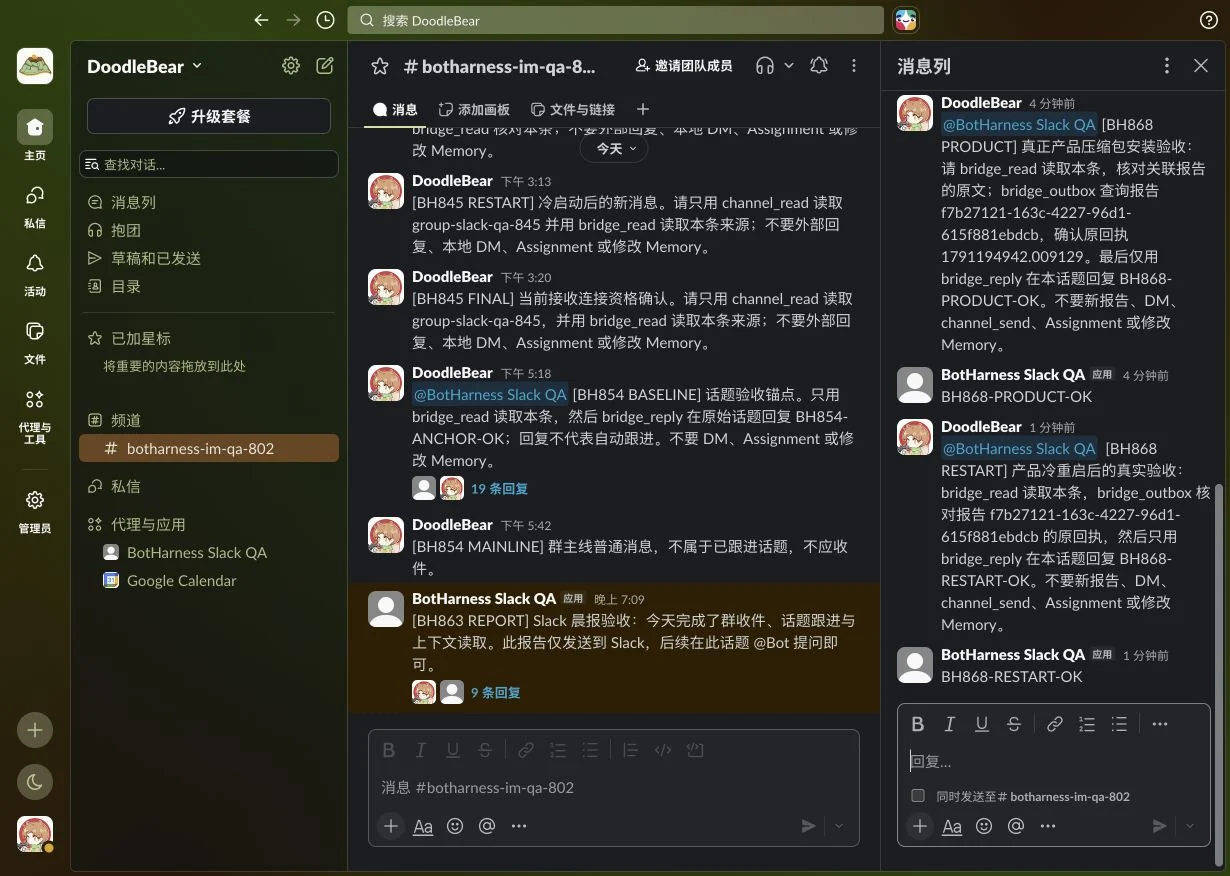
Task: Start a huddle with headphones icon
Action: pos(765,66)
